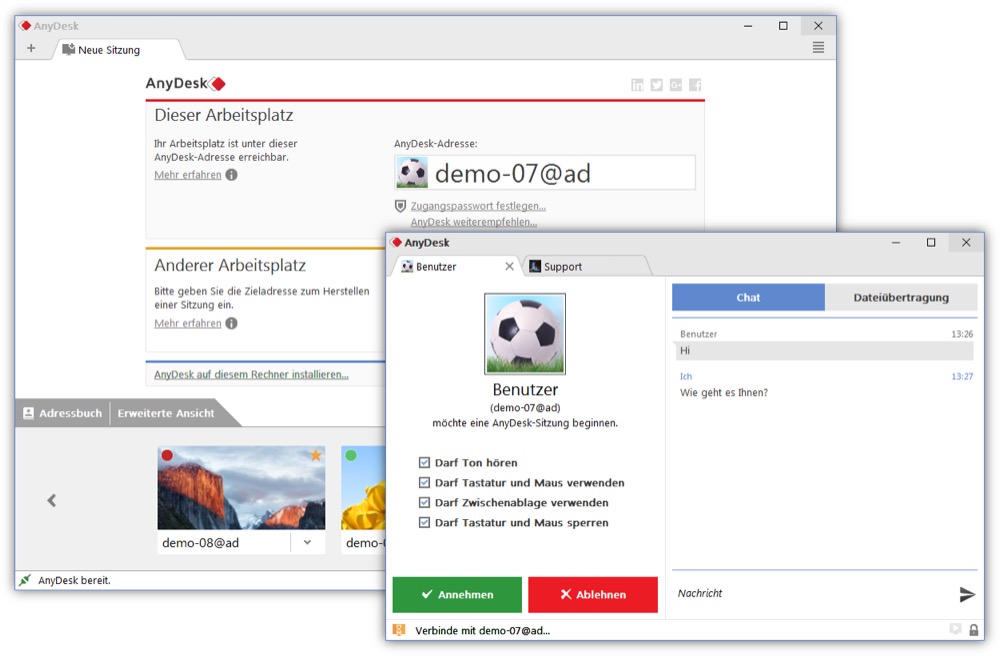The width and height of the screenshot is (1000, 656).
Task: Close the Benutzer tab
Action: (x=509, y=266)
